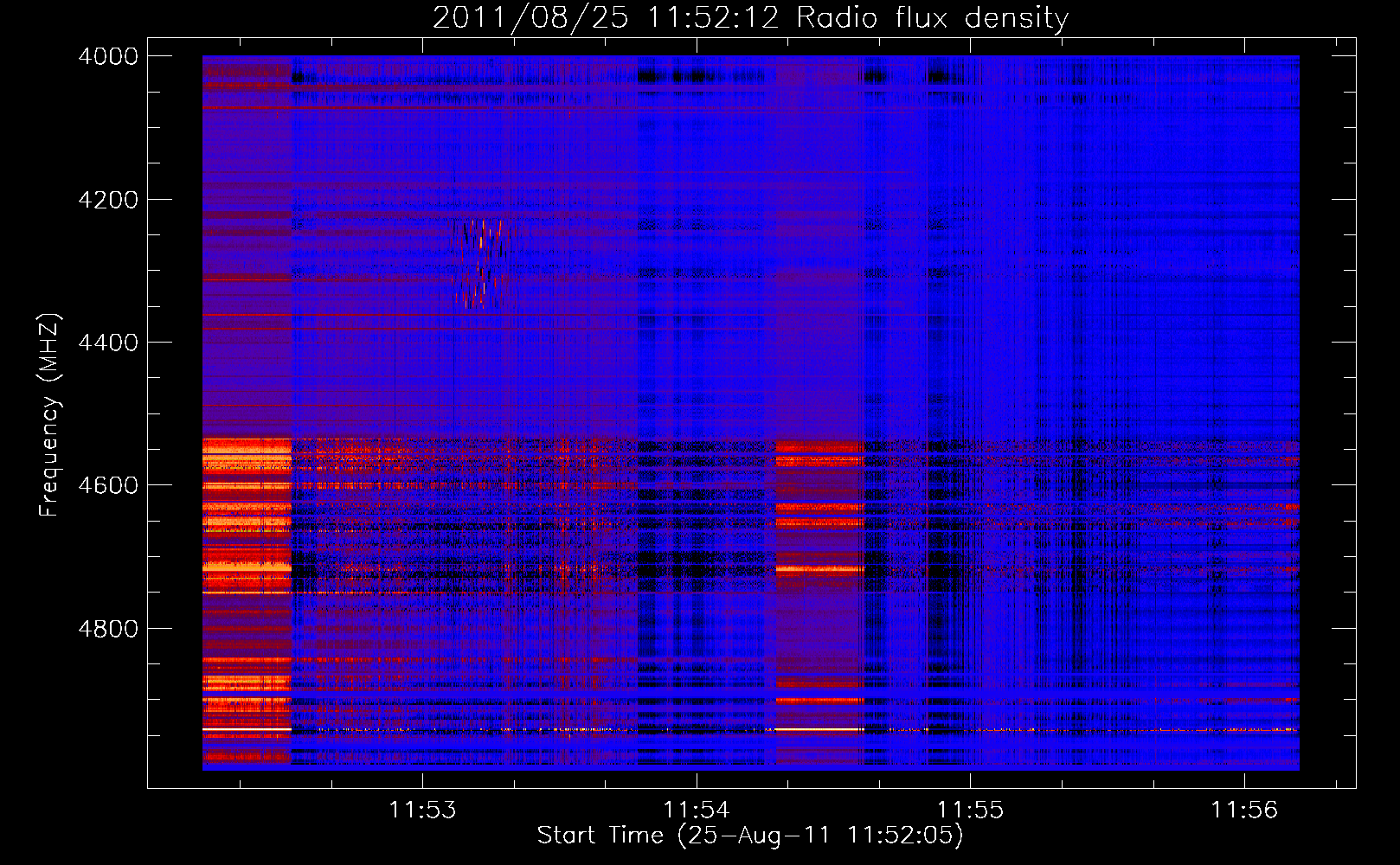Click the 4400 frequency tick label
1400x865 pixels.
(x=108, y=343)
